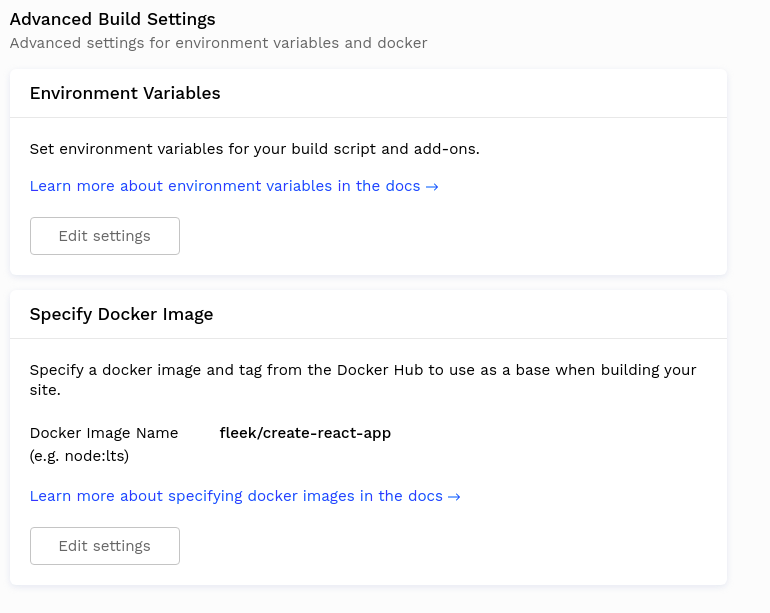Click Edit settings under Environment Variables

[x=105, y=236]
